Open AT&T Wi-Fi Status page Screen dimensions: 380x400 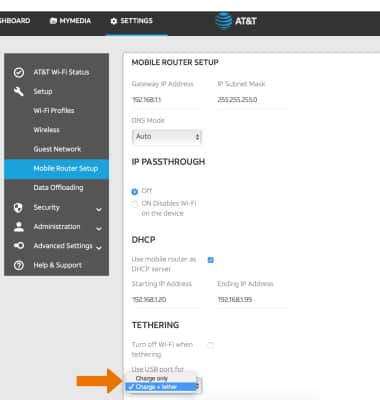61,72
